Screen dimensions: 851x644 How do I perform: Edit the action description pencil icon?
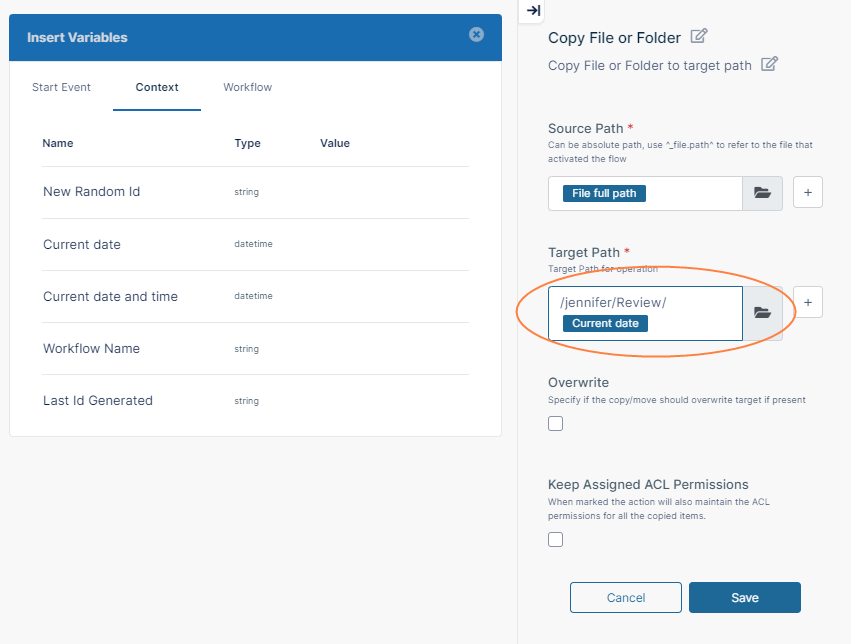point(769,64)
